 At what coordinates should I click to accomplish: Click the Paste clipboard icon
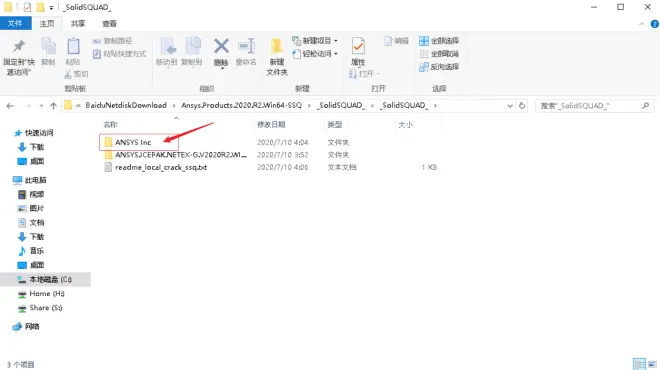(x=73, y=46)
